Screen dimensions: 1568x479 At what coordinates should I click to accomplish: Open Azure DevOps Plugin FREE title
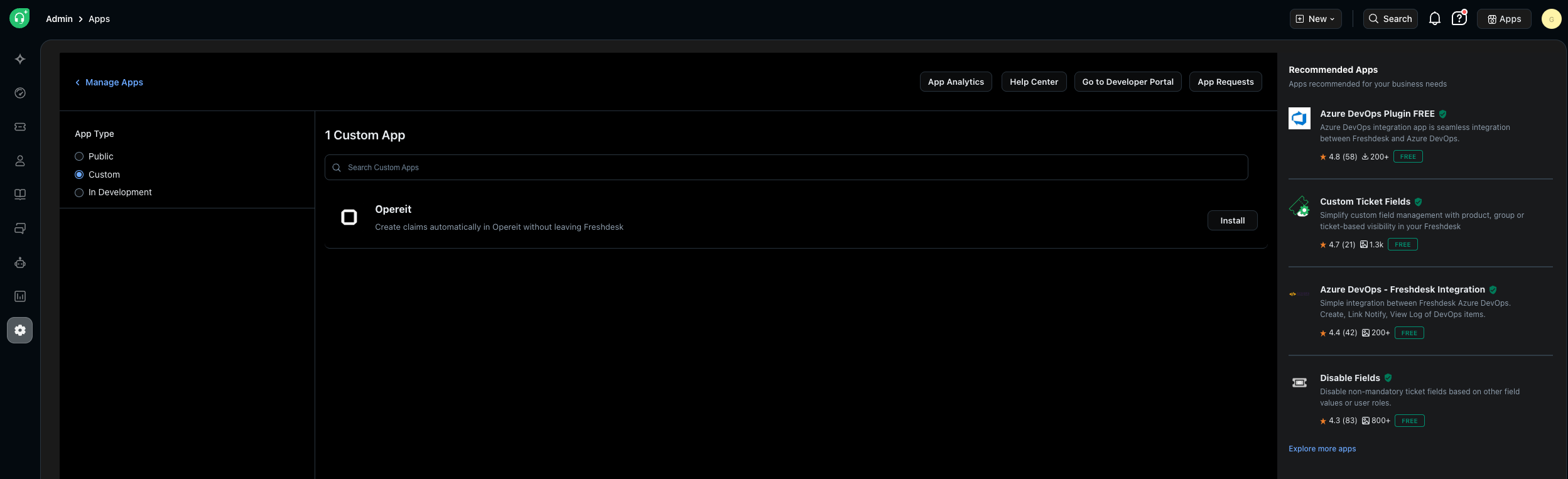pyautogui.click(x=1377, y=114)
